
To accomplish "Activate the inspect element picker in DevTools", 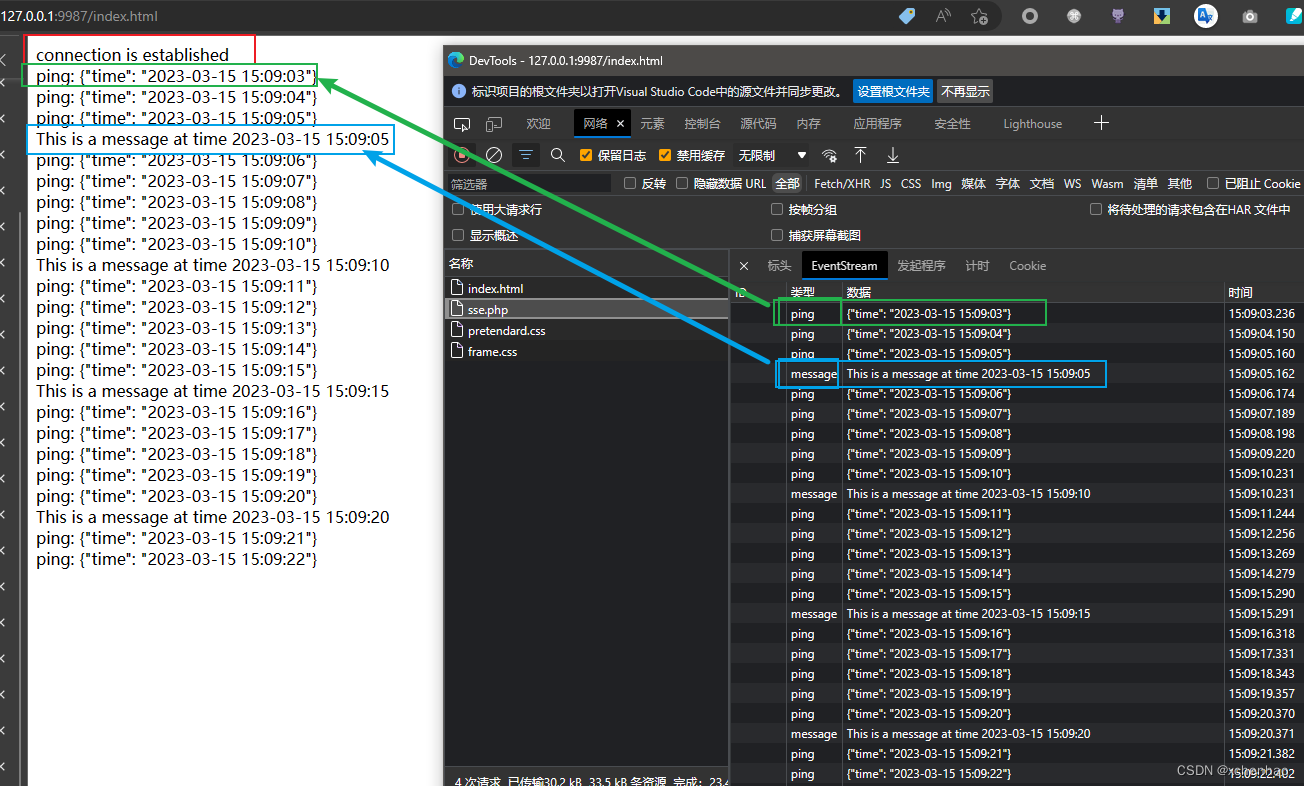I will (462, 124).
